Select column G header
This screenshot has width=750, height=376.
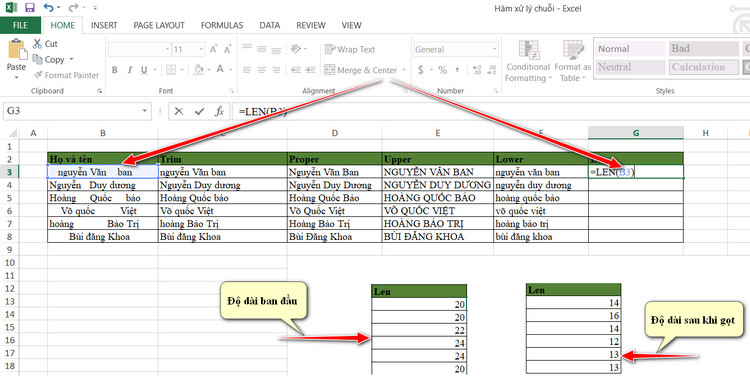[x=636, y=133]
